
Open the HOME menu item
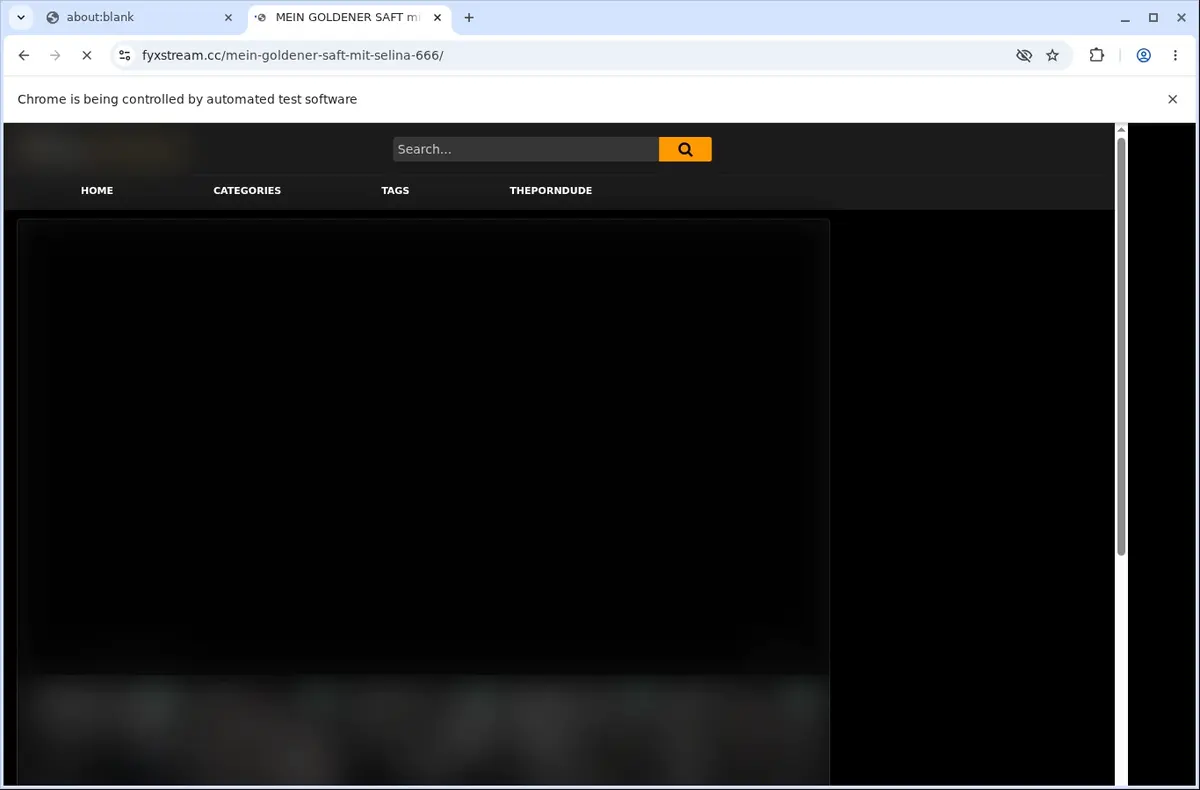tap(97, 190)
